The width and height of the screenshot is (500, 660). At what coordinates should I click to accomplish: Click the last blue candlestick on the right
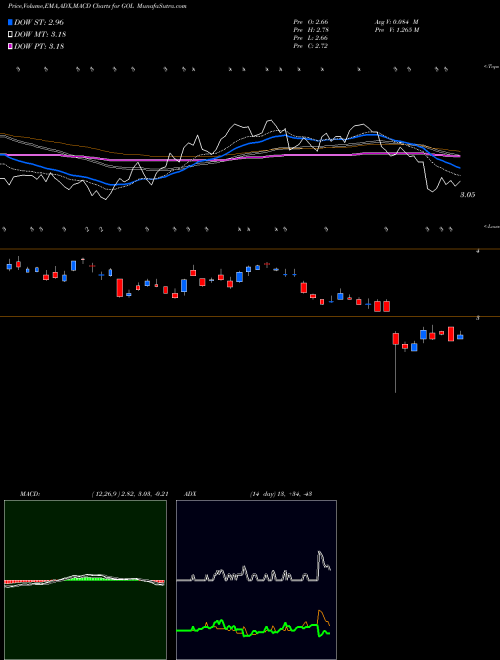[460, 336]
